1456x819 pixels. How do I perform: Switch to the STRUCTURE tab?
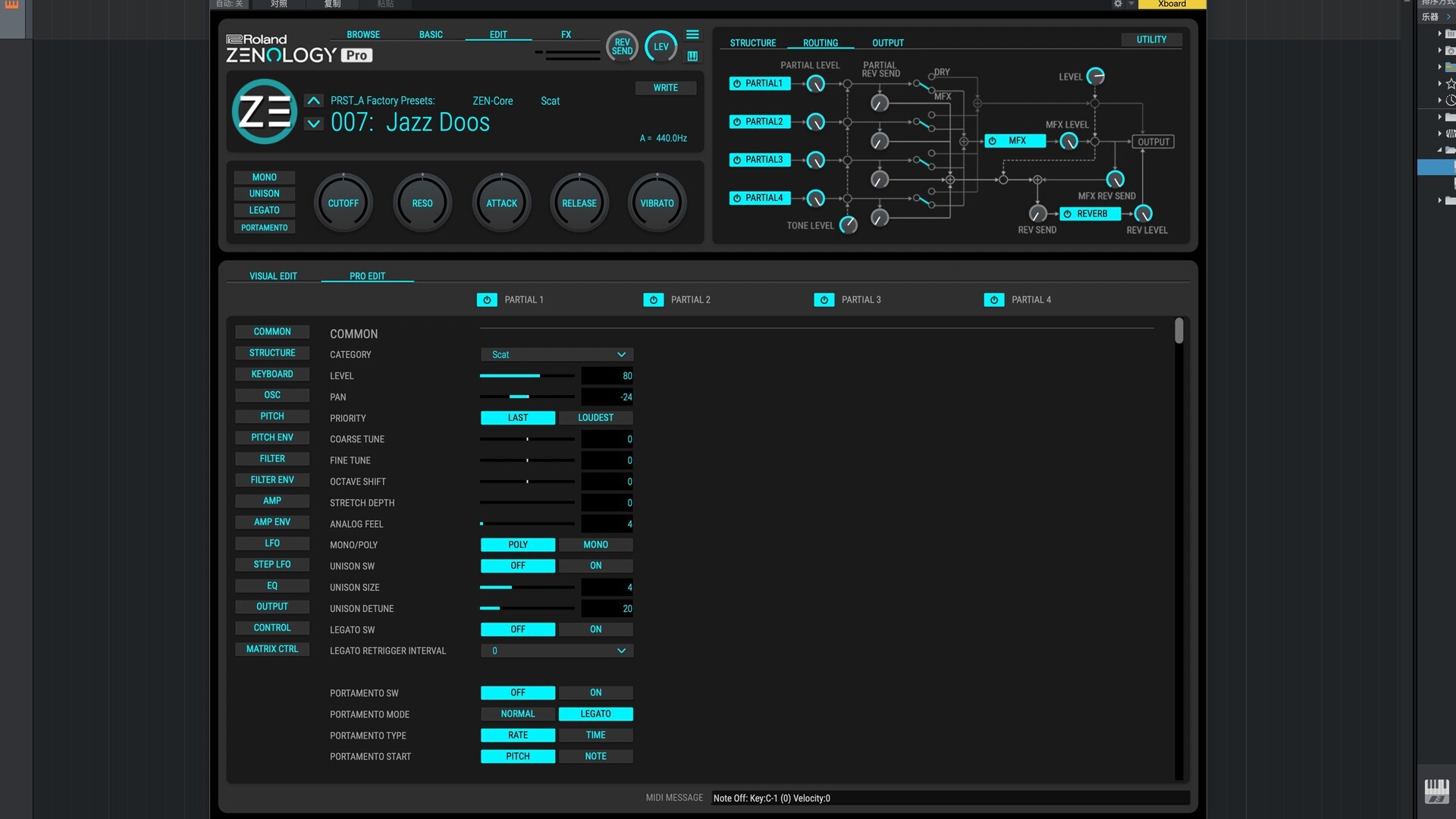[752, 43]
